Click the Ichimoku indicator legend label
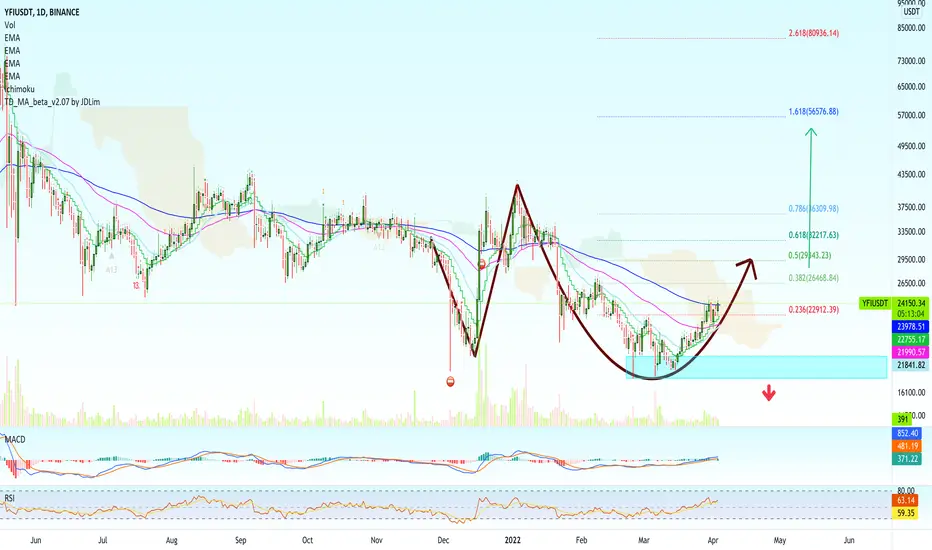The image size is (932, 550). (x=20, y=89)
